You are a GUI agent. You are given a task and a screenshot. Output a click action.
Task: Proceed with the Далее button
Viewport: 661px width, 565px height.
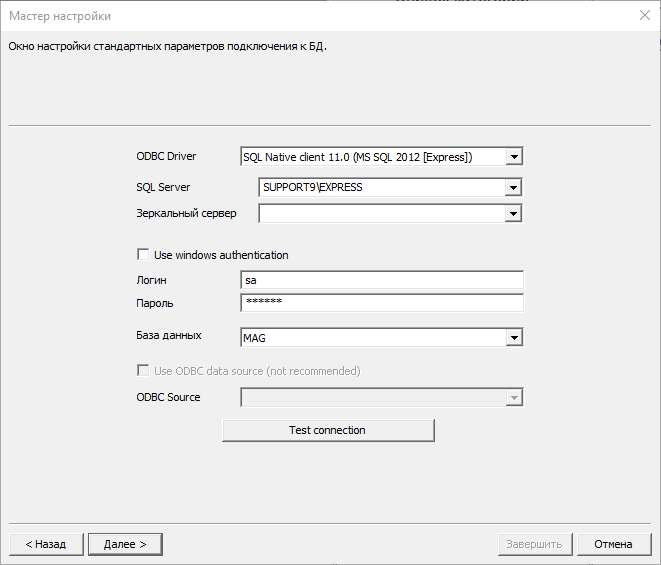tap(125, 544)
